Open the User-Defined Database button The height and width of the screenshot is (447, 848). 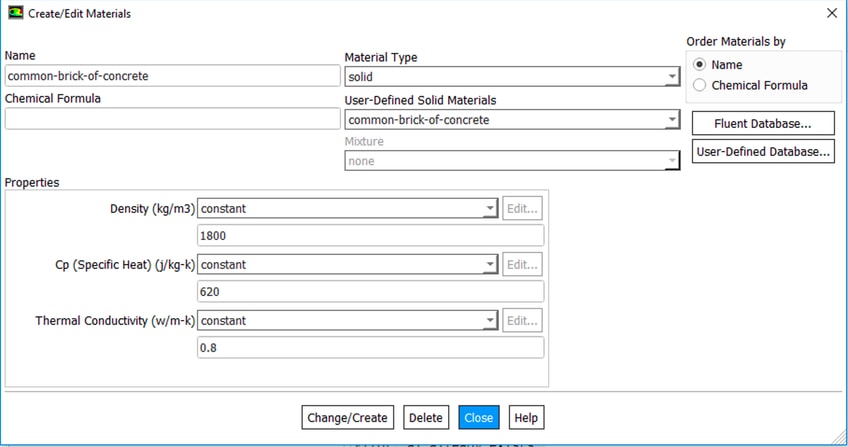point(762,152)
